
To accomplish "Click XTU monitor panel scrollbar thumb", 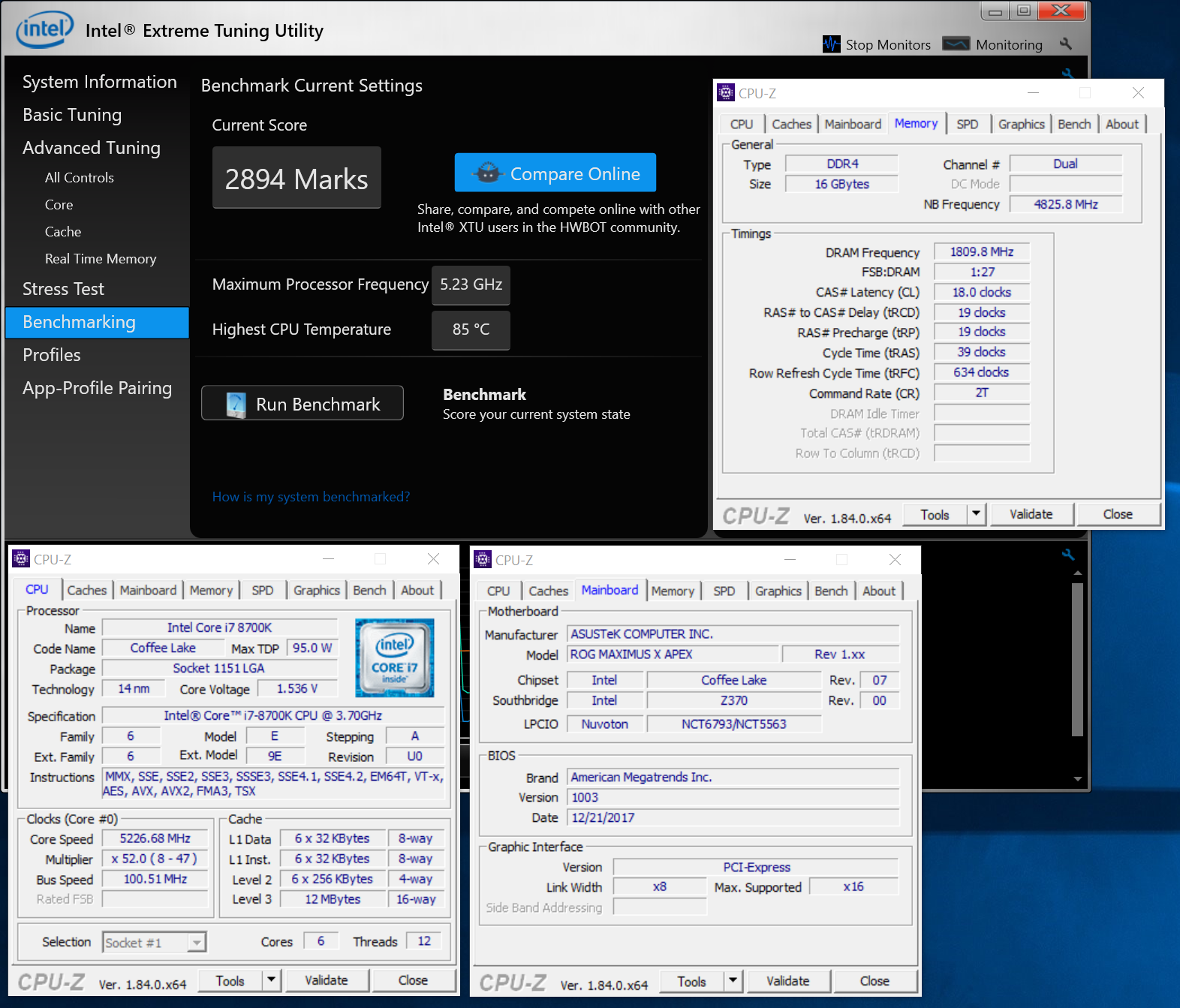I will point(1077,659).
